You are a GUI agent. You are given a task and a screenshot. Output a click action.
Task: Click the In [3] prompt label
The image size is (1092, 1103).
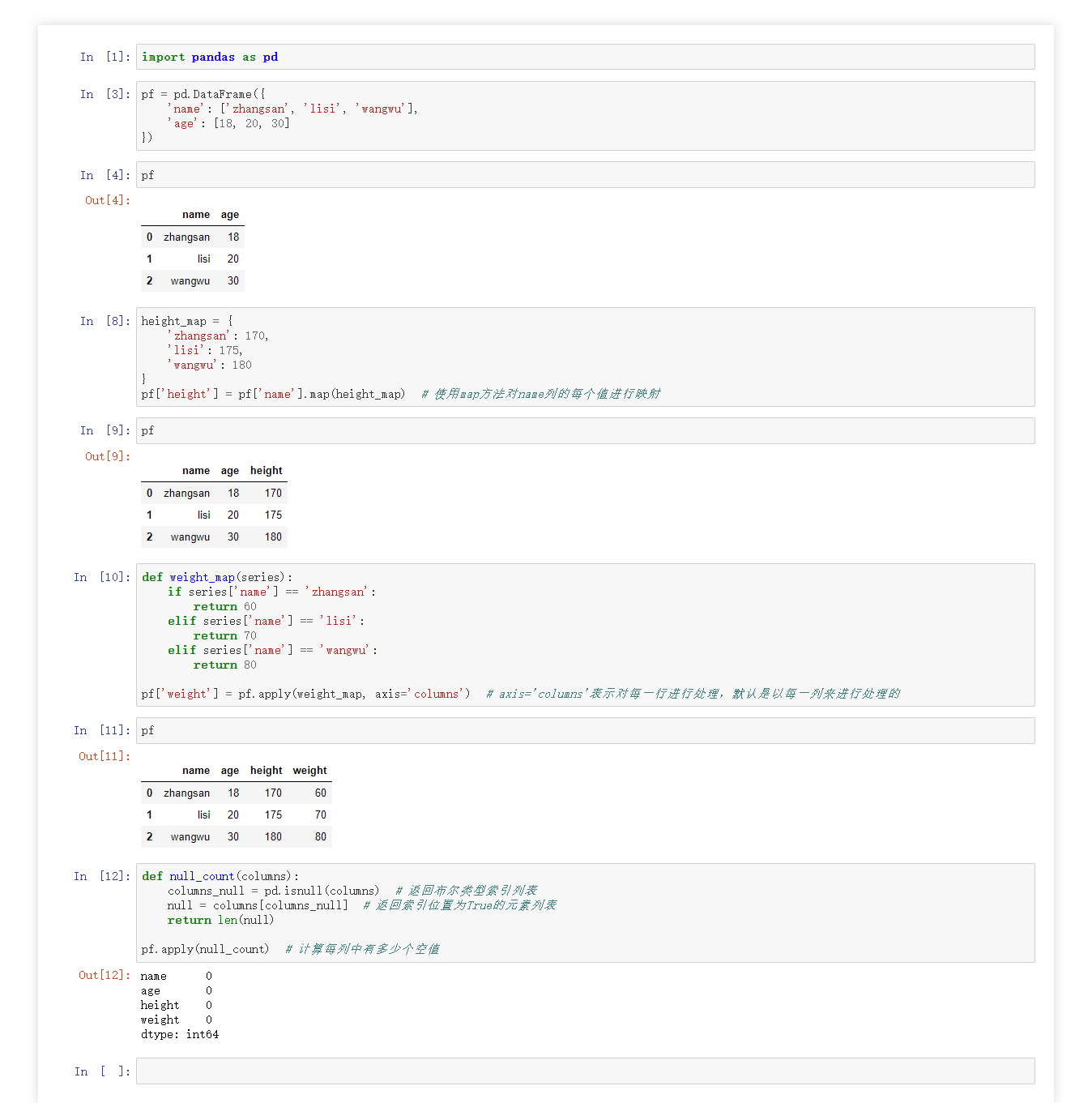click(x=105, y=94)
